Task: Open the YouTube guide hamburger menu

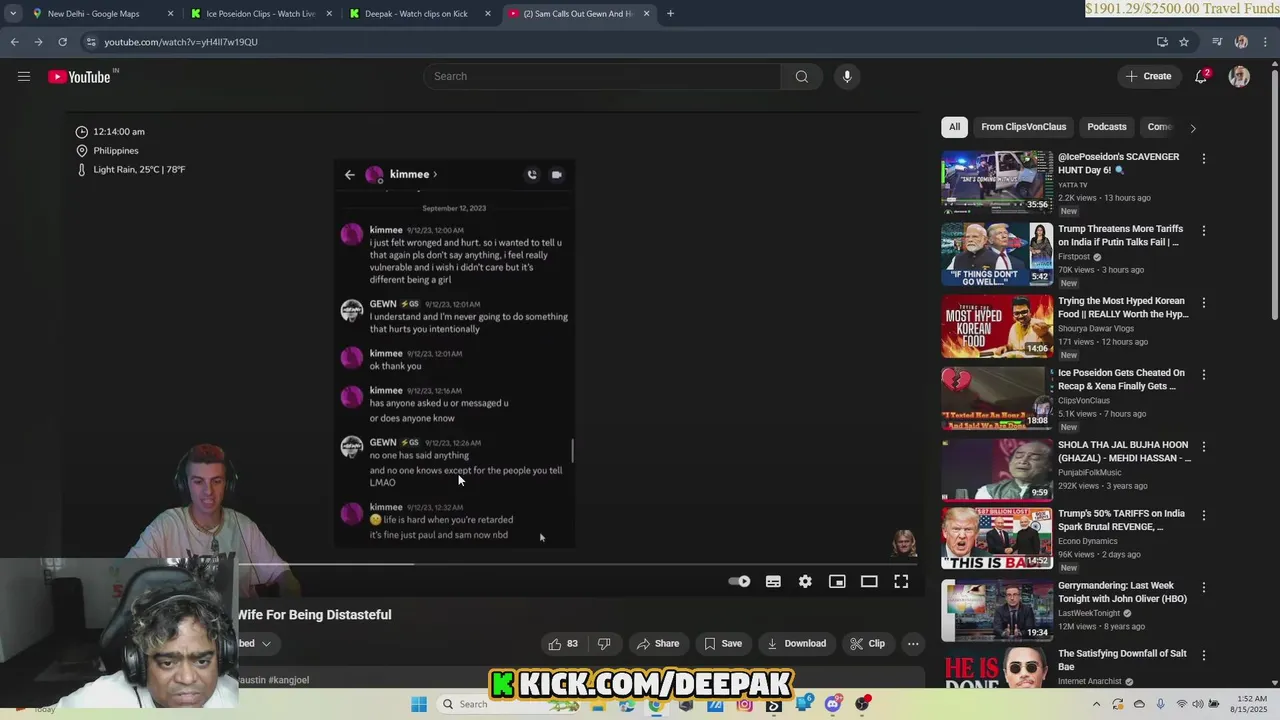Action: pyautogui.click(x=24, y=76)
